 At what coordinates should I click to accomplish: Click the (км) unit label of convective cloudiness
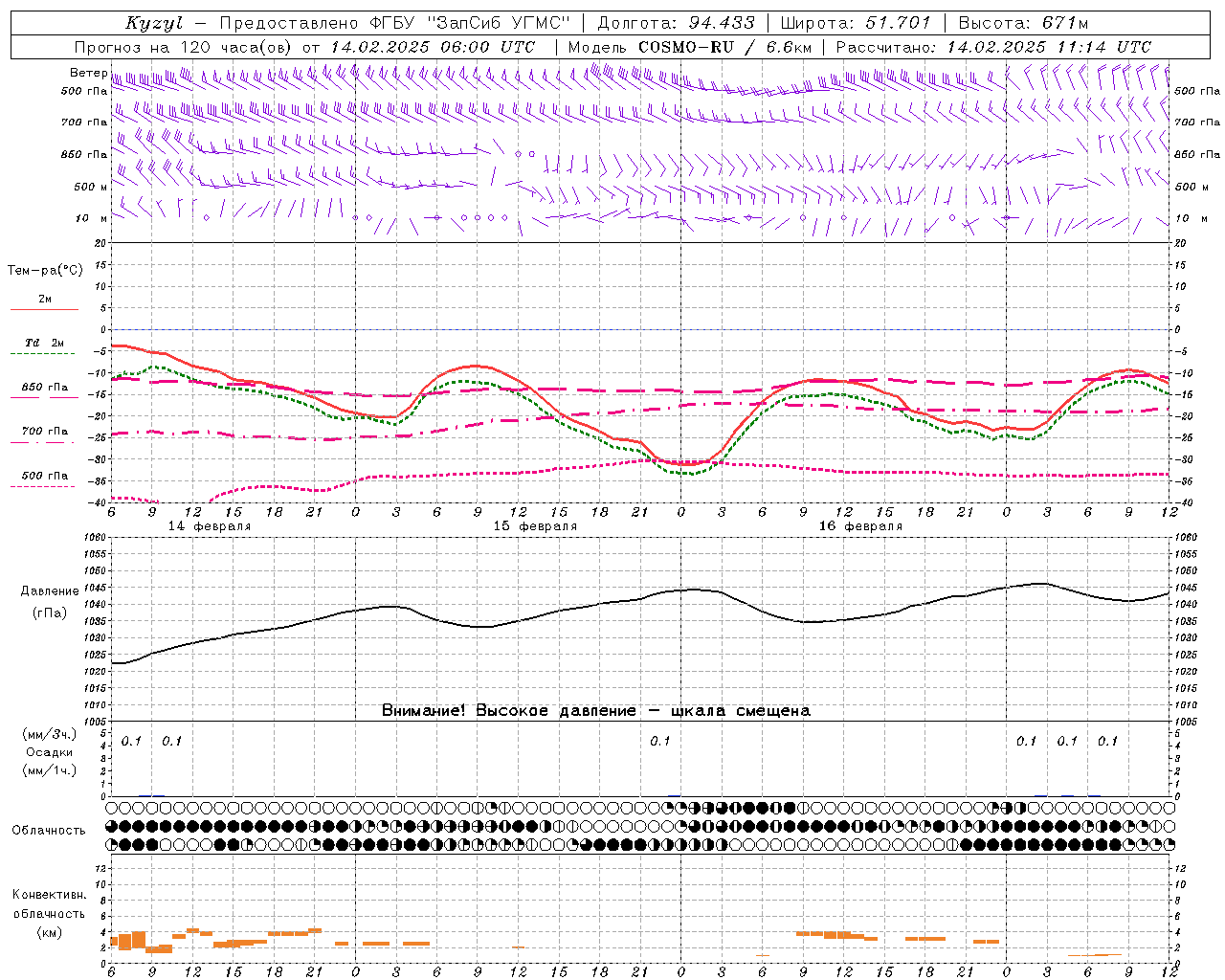(x=50, y=932)
